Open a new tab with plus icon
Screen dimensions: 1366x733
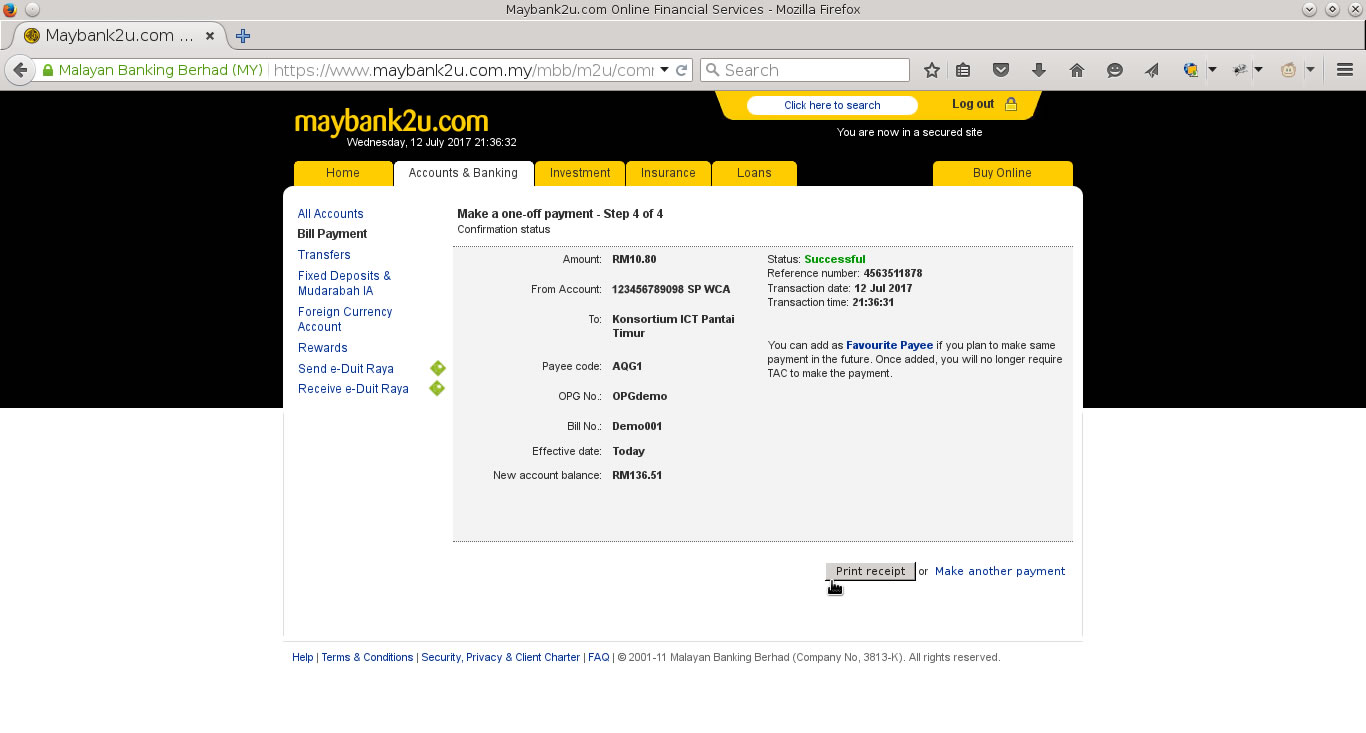click(x=242, y=36)
